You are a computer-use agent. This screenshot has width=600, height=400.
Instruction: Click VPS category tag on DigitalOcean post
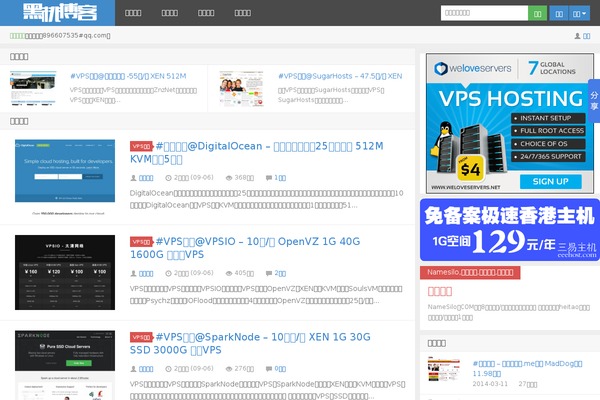(141, 146)
